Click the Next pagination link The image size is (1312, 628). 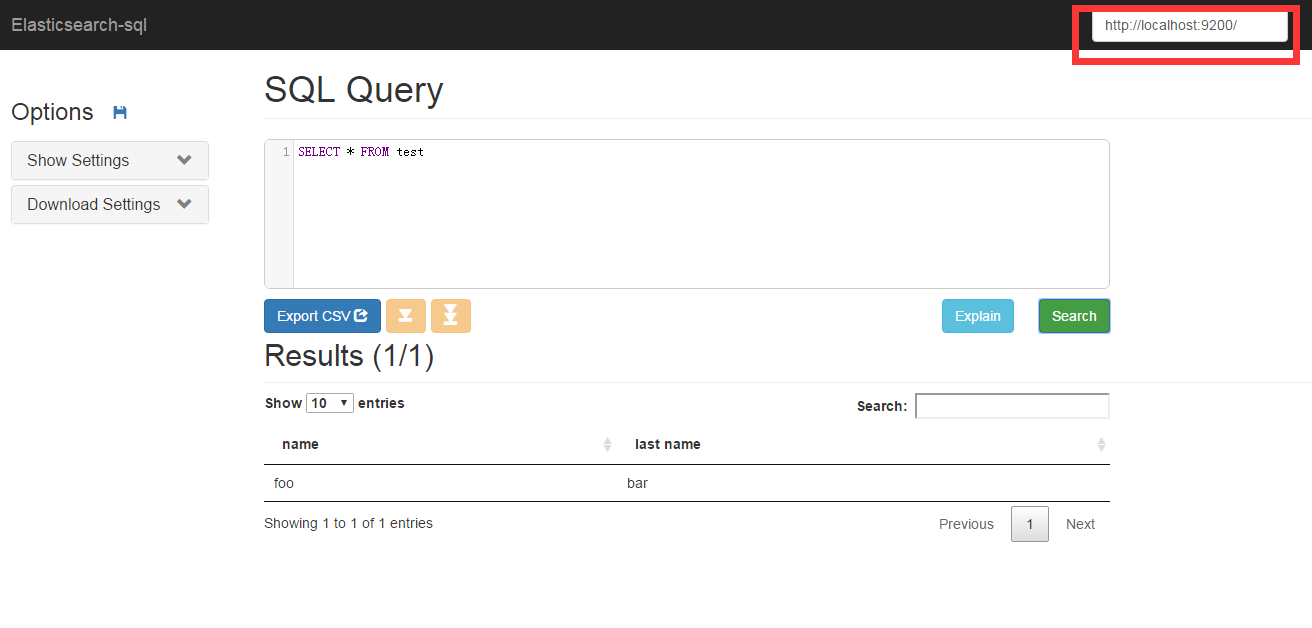click(x=1080, y=523)
